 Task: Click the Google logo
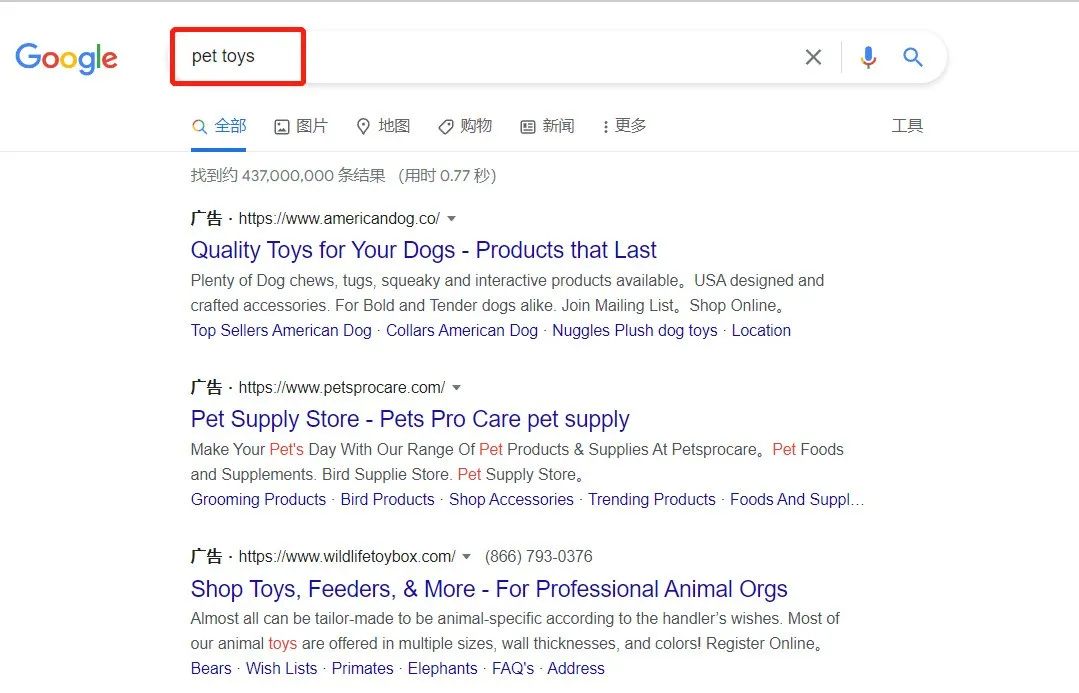pos(66,58)
